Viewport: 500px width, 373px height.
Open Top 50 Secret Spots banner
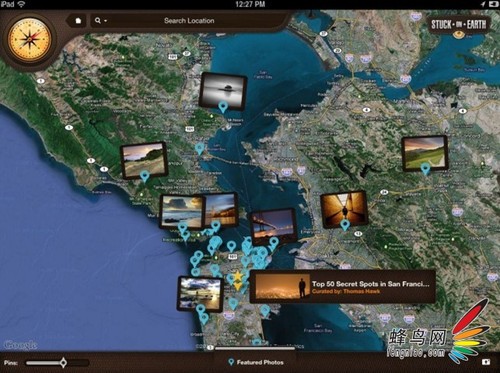[x=343, y=287]
